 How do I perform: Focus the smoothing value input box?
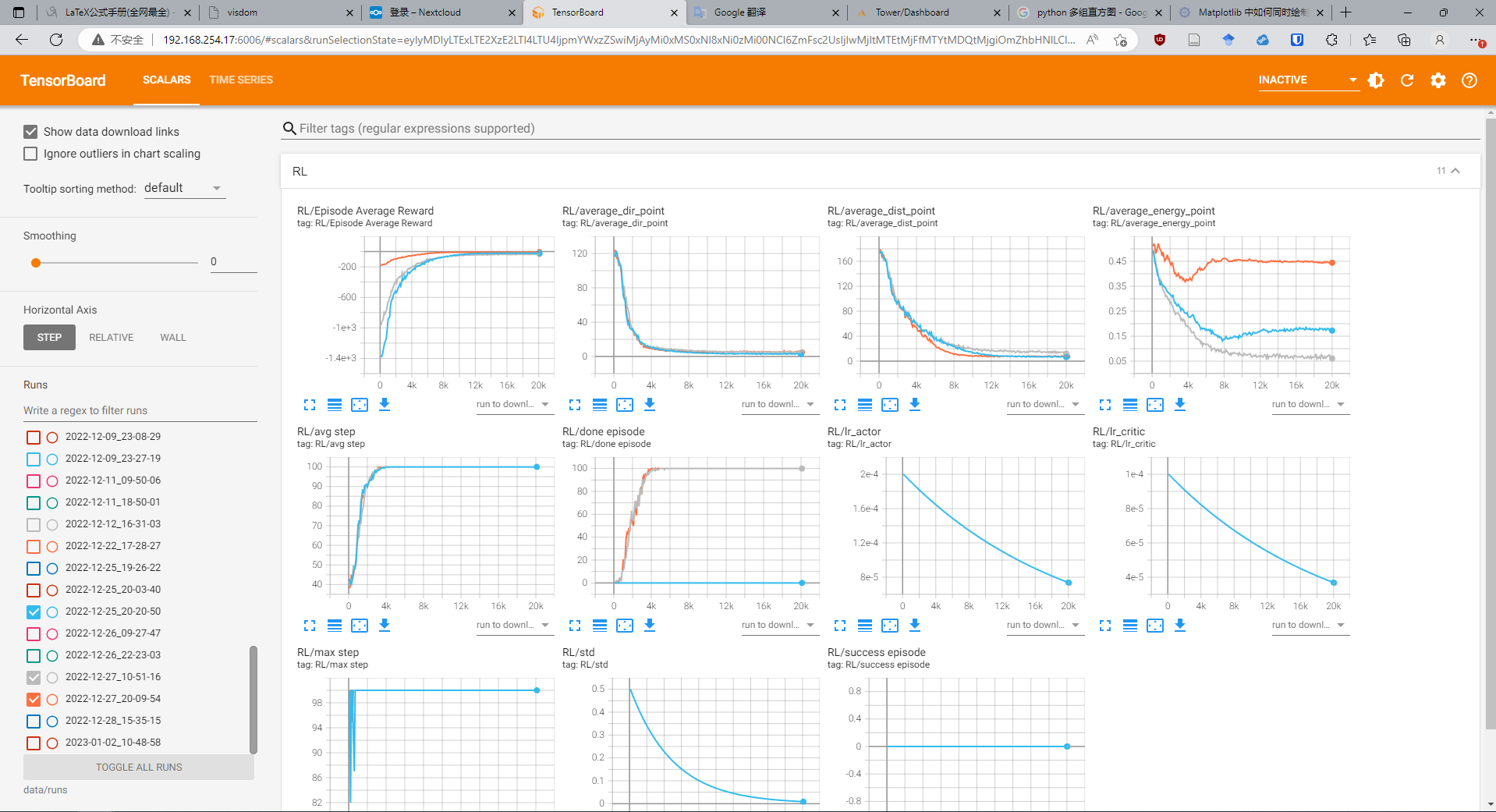tap(233, 262)
